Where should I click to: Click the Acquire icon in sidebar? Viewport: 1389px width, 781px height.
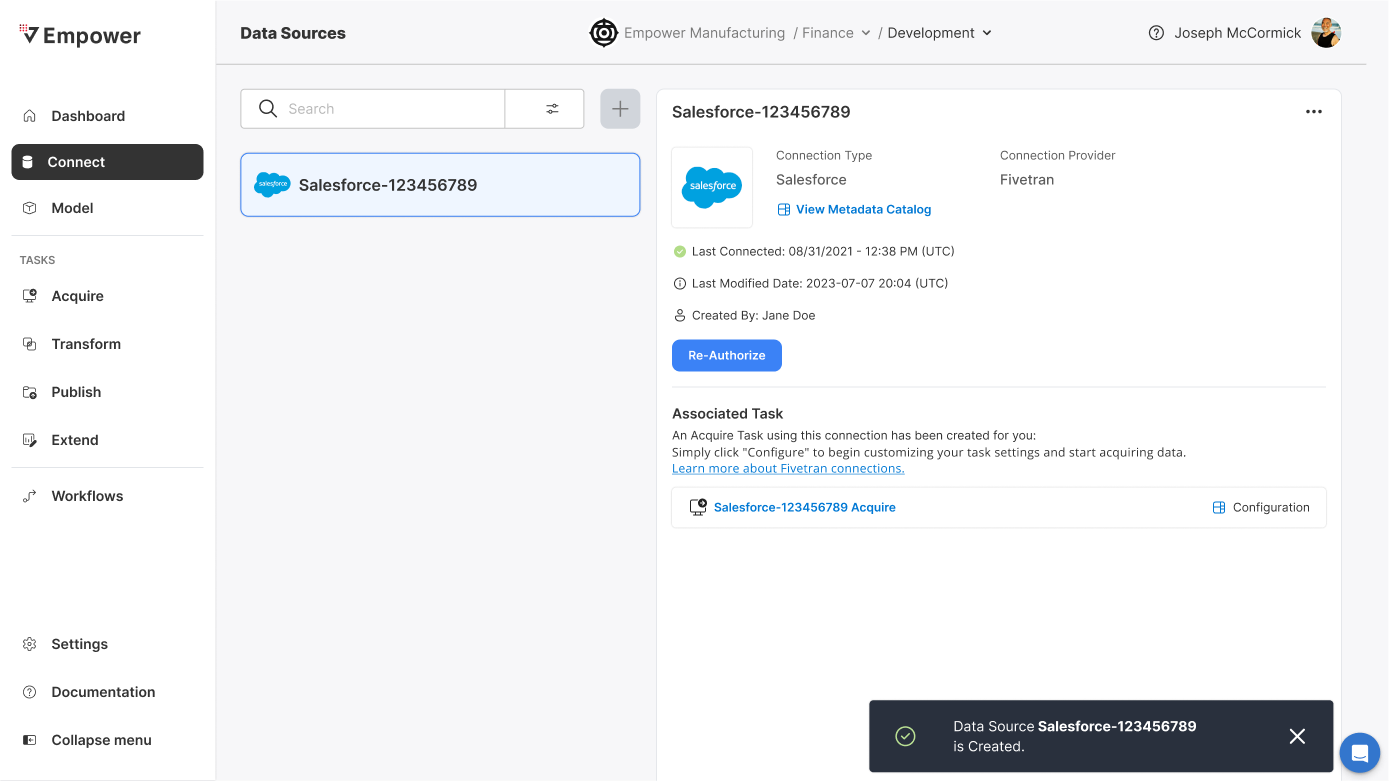[30, 296]
